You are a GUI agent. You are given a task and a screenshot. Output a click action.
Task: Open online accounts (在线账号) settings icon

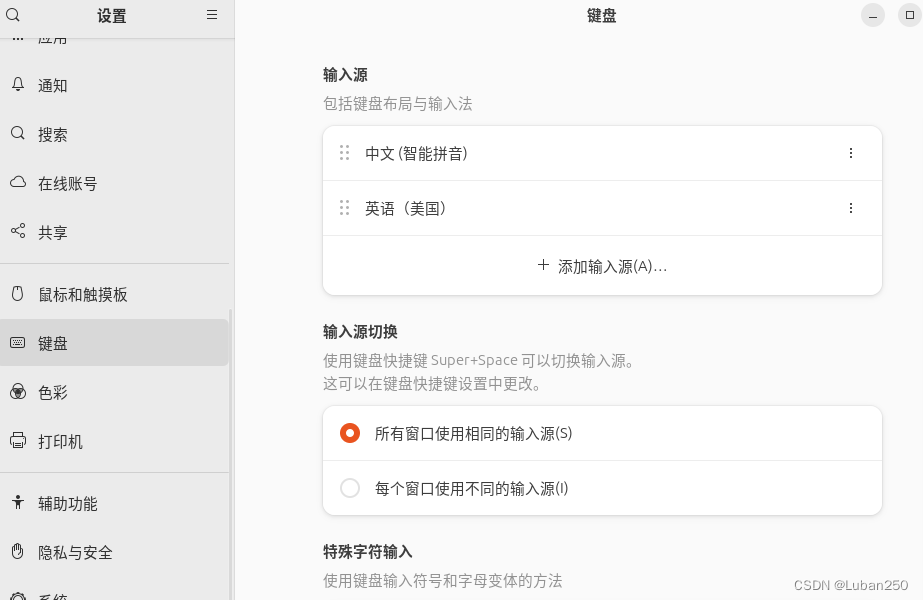17,183
